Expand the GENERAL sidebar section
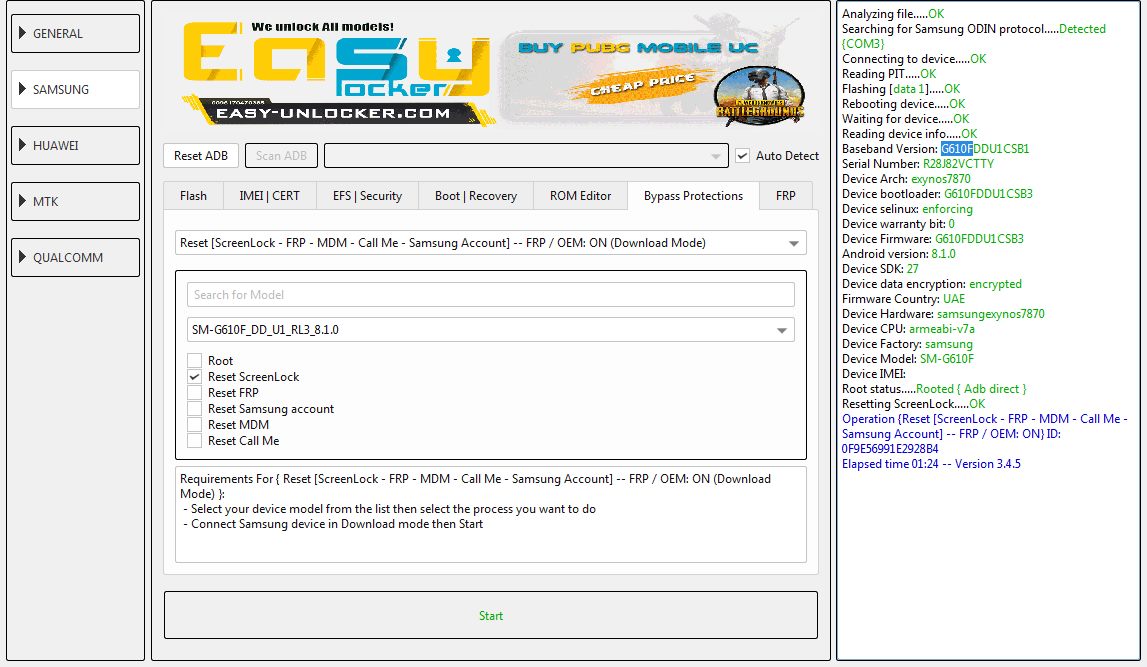 75,34
